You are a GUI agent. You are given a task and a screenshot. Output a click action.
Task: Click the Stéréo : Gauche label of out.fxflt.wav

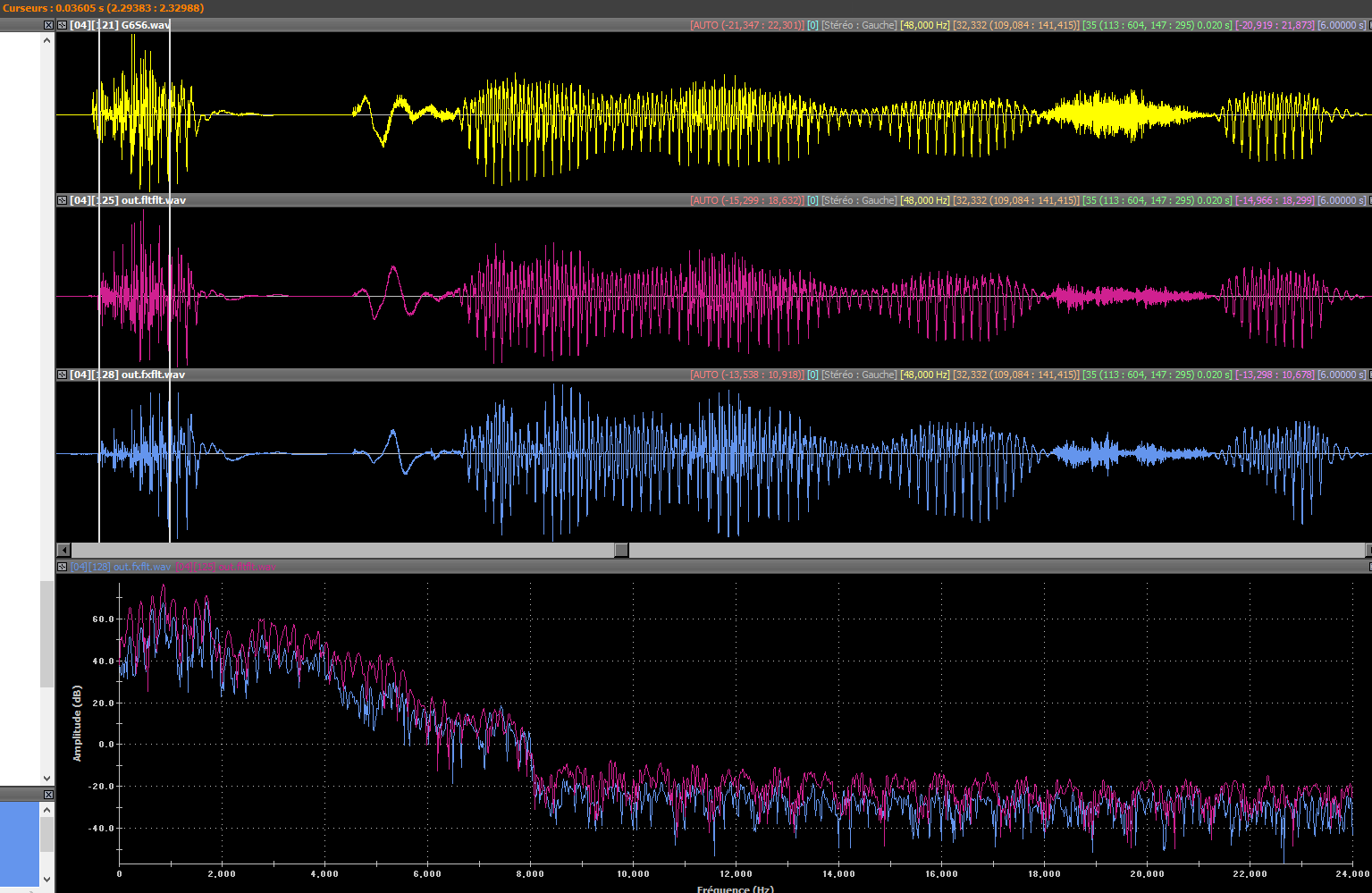(858, 375)
